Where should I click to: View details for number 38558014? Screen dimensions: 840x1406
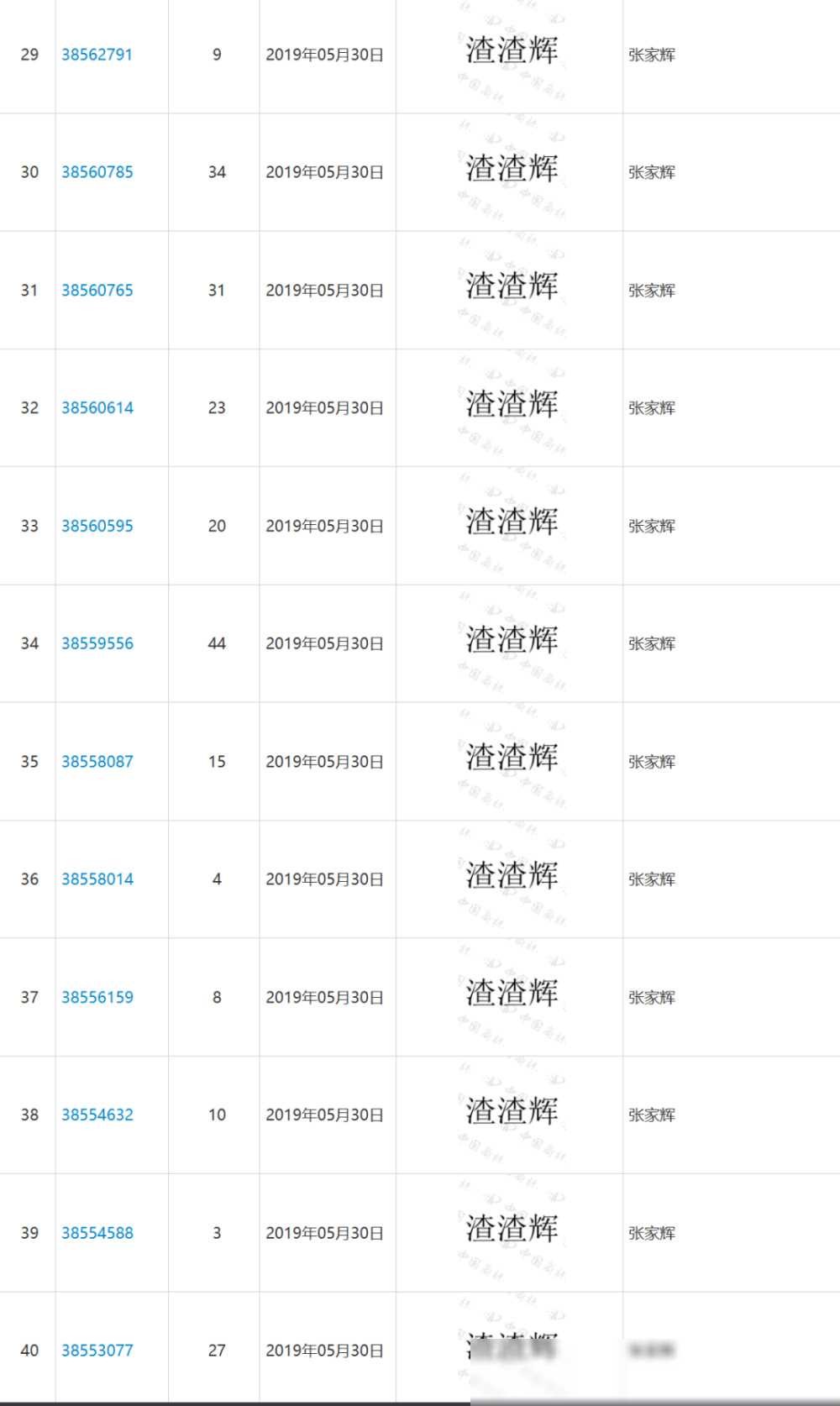[97, 879]
